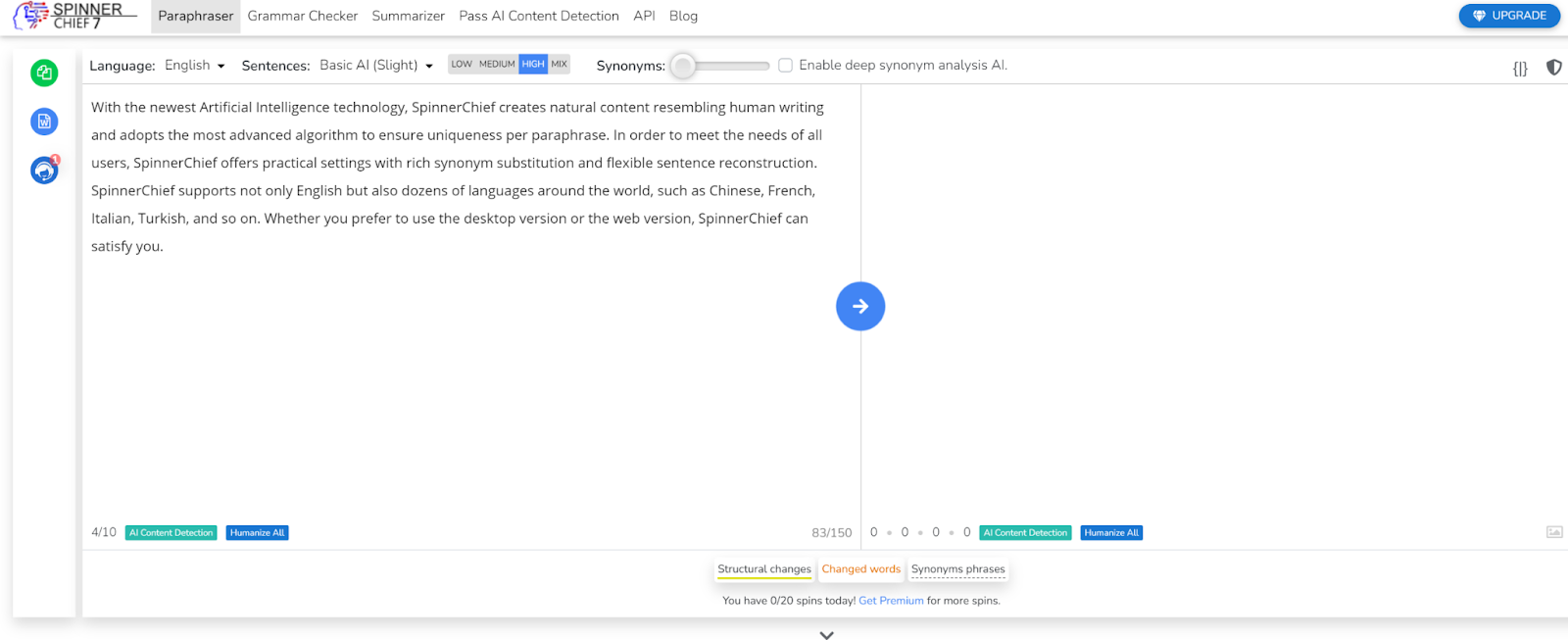Enable deep synonym analysis AI checkbox
1568x640 pixels.
tap(785, 66)
